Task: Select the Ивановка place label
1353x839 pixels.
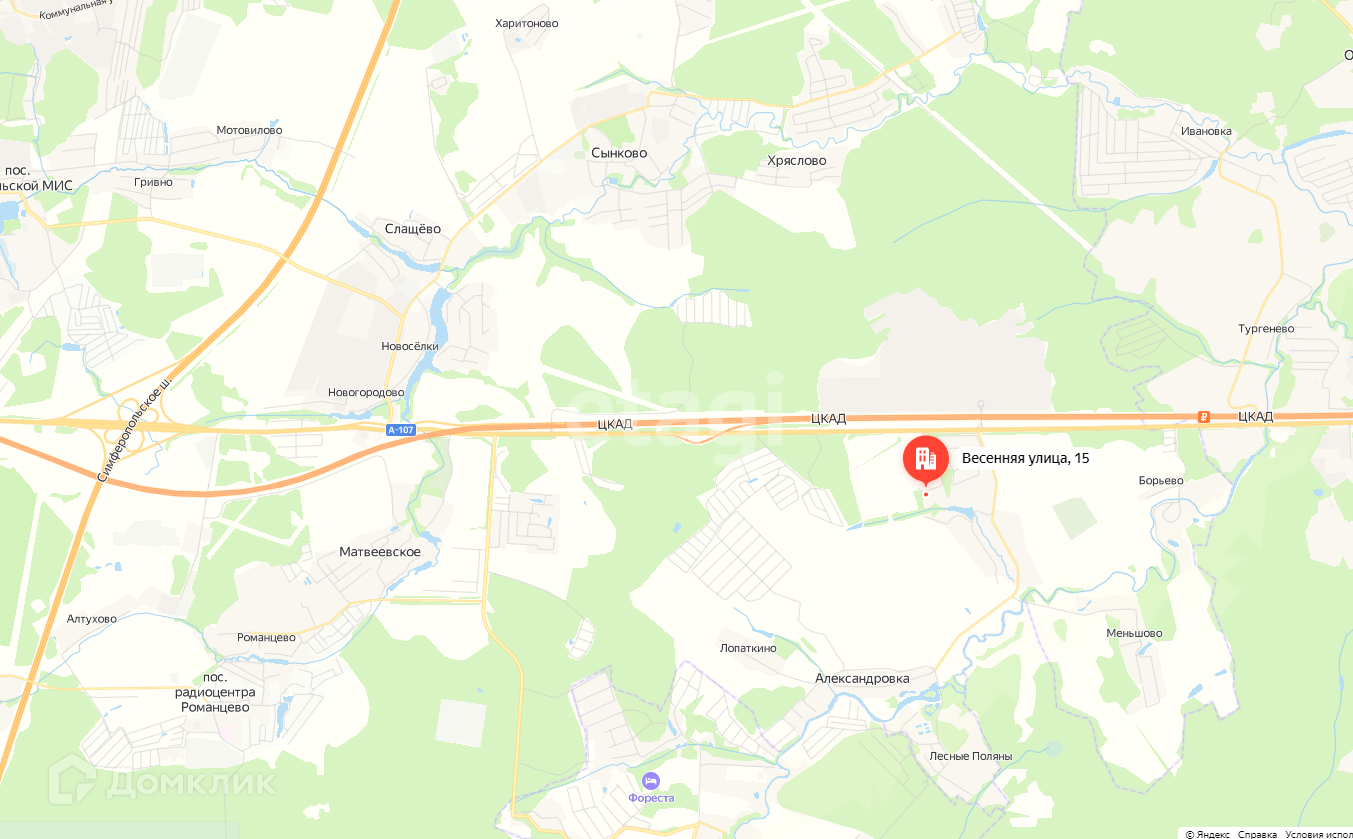Action: tap(1206, 131)
